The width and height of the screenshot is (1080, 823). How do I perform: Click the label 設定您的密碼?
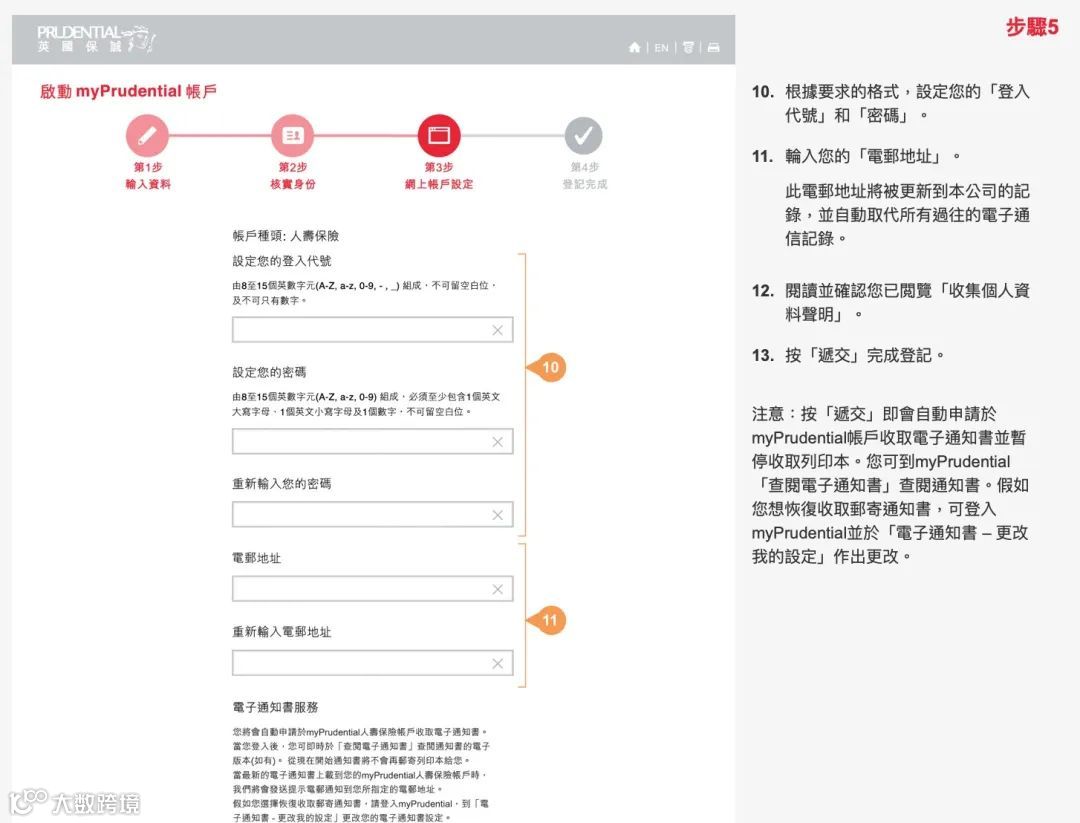click(x=269, y=372)
